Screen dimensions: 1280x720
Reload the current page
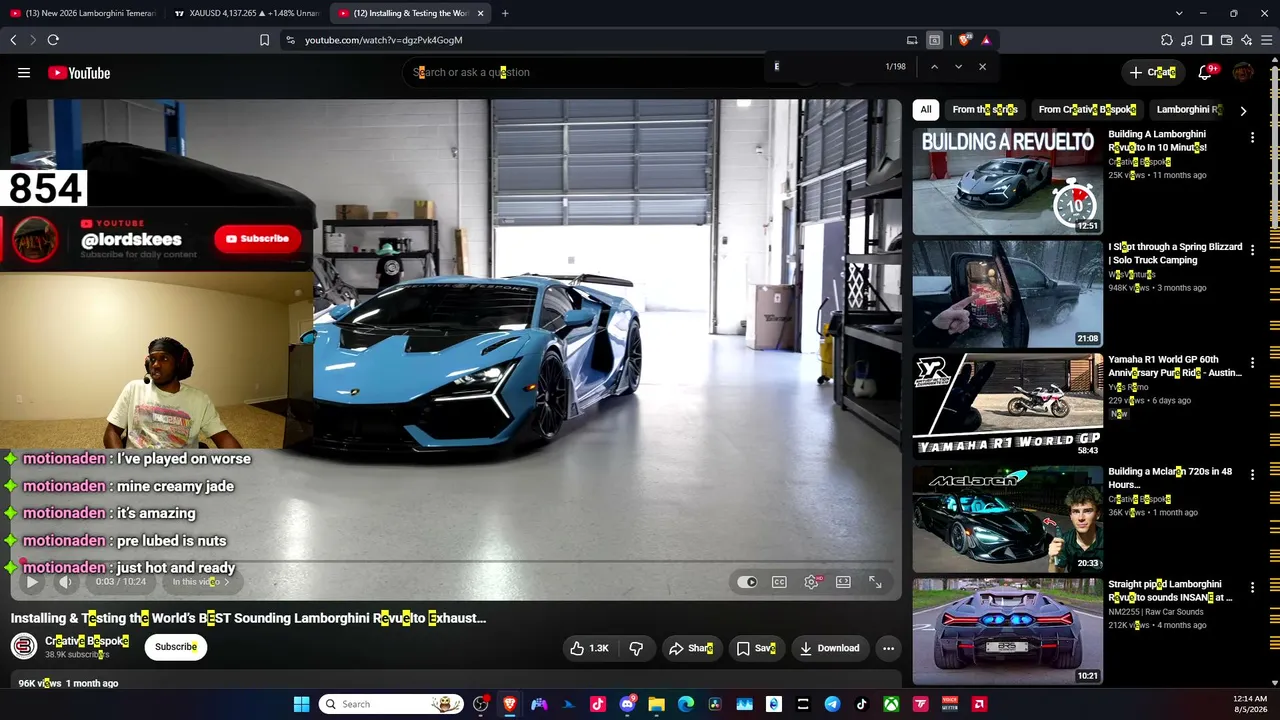click(x=53, y=40)
